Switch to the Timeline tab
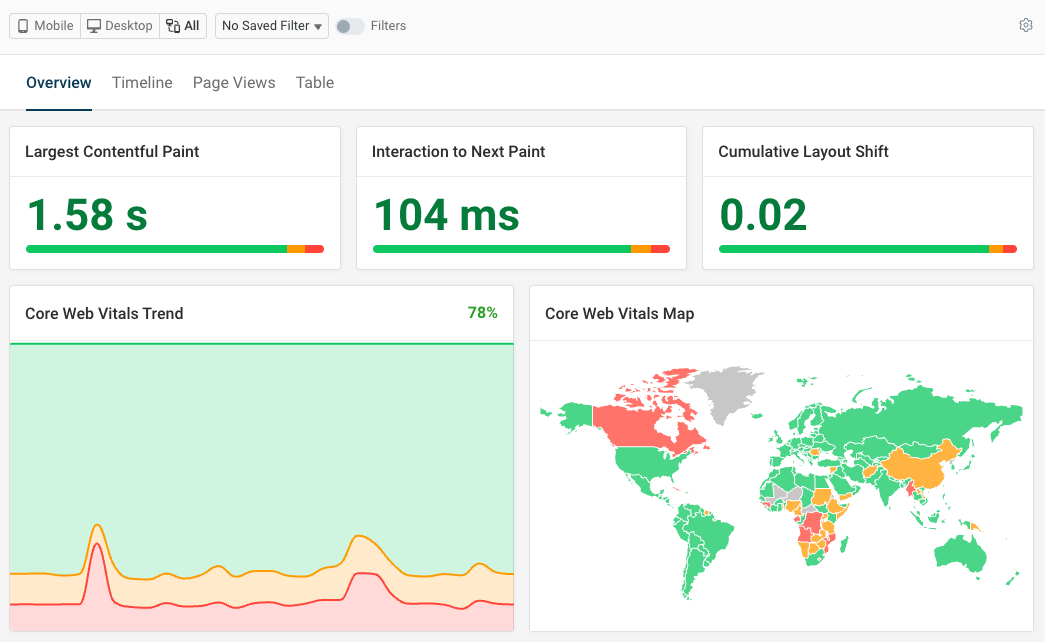Viewport: 1045px width, 642px height. pos(142,82)
